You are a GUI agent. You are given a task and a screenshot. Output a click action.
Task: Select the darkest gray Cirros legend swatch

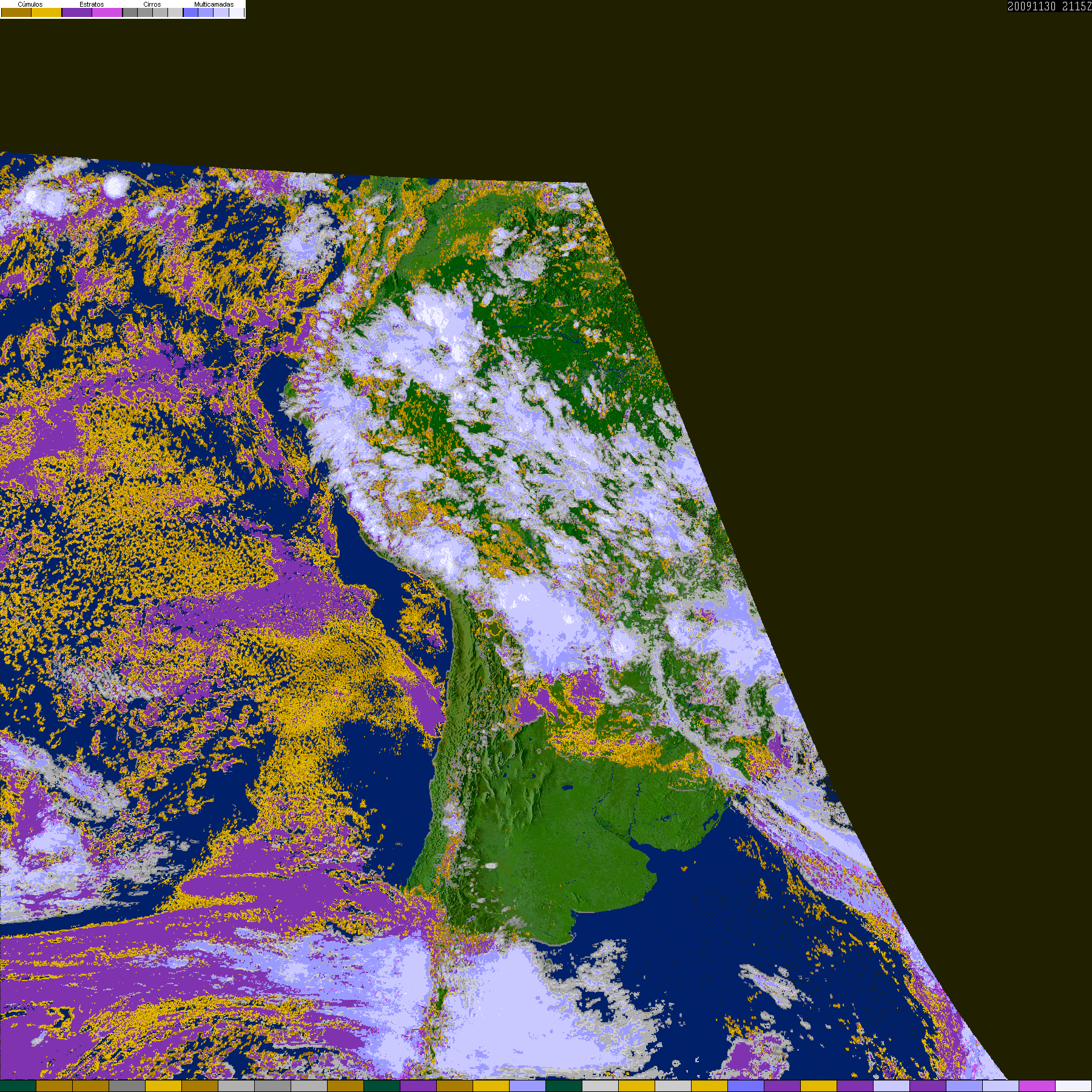point(130,12)
